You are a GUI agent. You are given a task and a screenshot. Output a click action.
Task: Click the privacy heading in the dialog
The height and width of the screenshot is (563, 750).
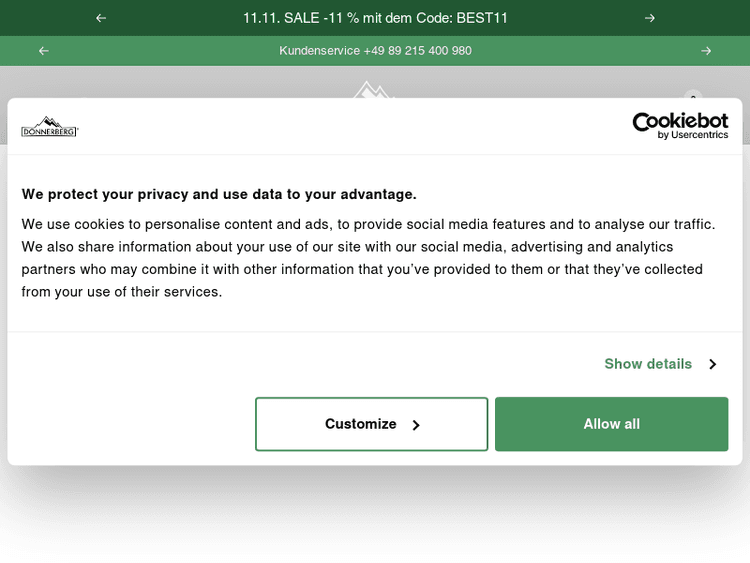219,194
